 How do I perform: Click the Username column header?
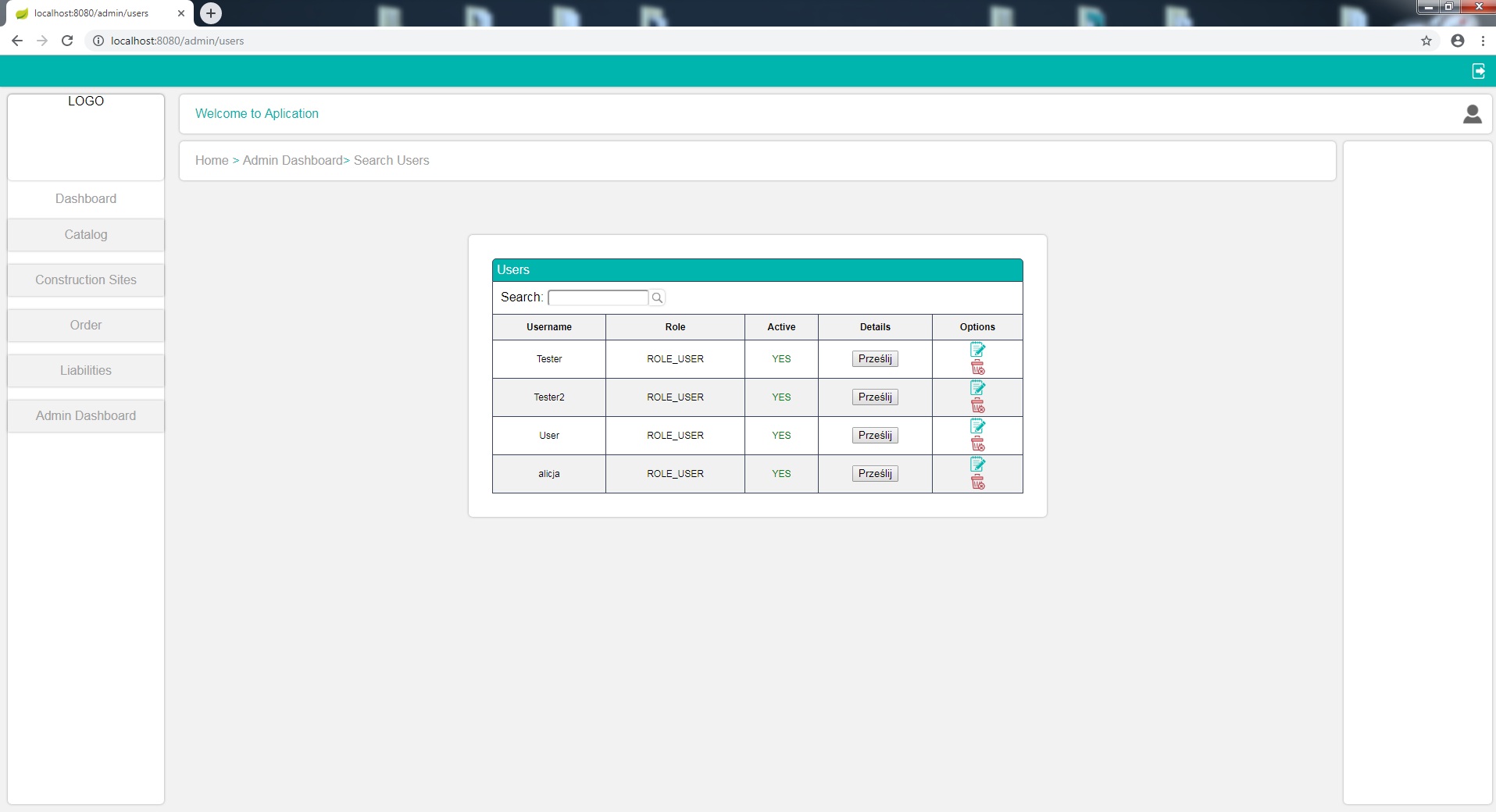549,327
